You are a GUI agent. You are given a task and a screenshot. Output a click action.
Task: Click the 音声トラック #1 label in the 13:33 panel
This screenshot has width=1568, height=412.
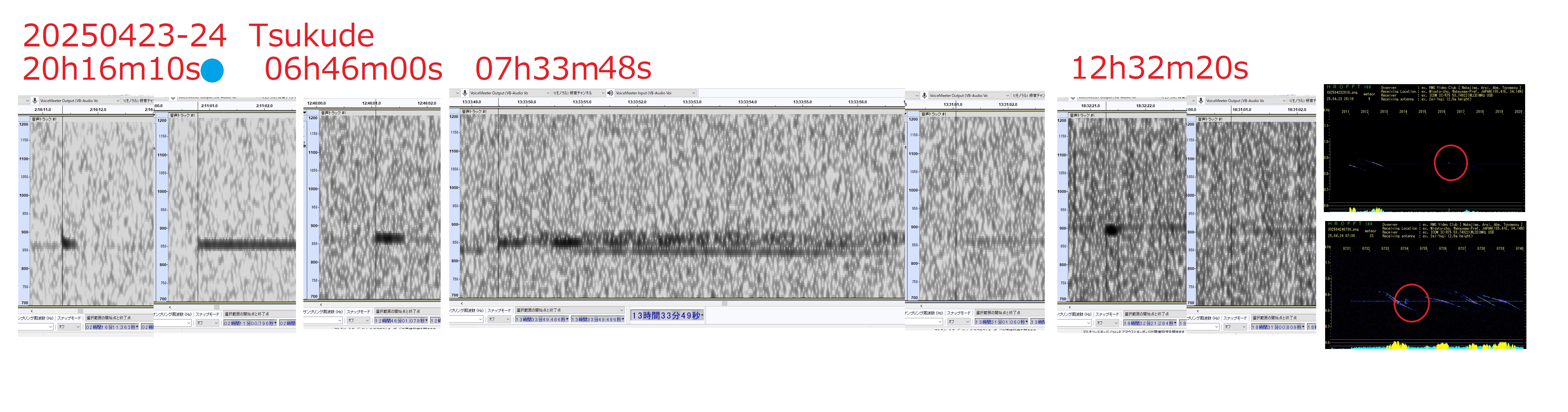click(x=474, y=111)
